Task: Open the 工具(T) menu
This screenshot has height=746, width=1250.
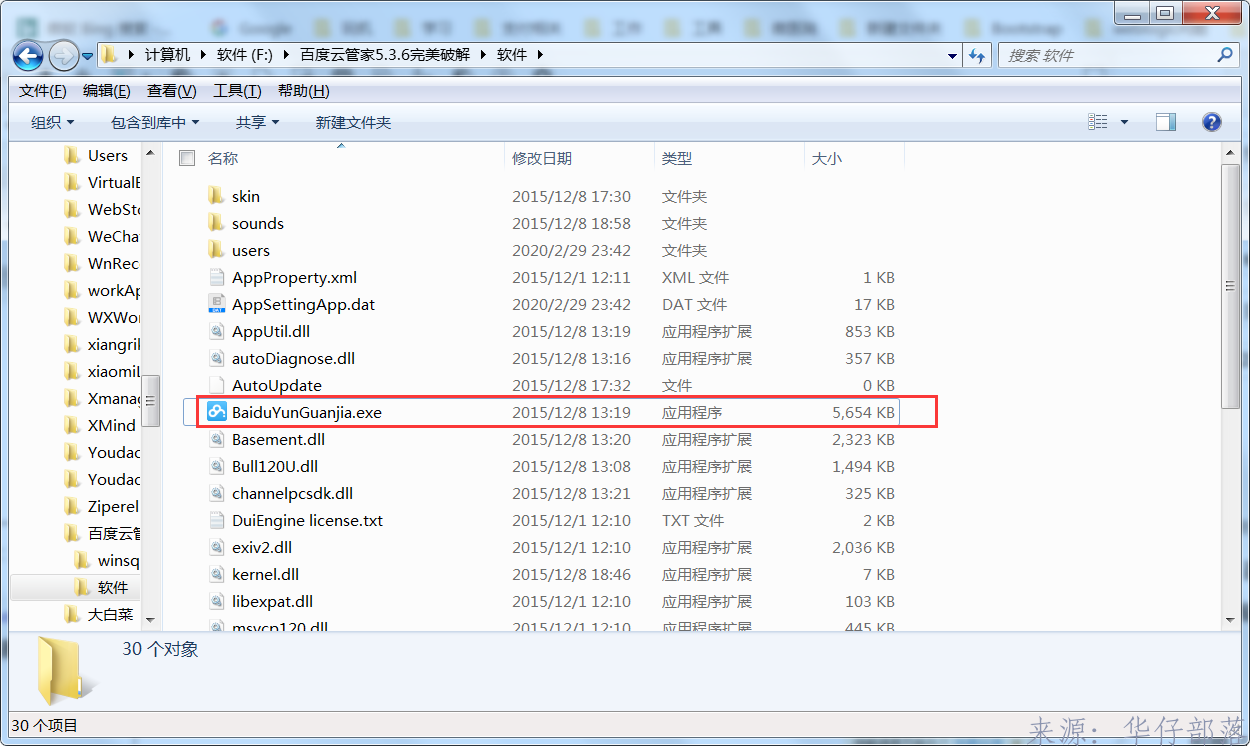Action: [x=237, y=91]
